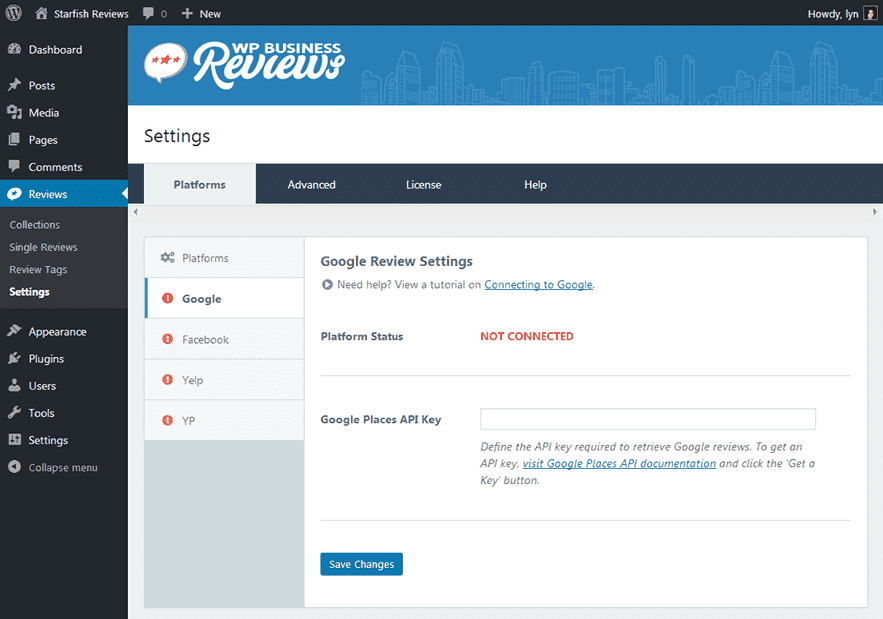Image resolution: width=883 pixels, height=619 pixels.
Task: Click the right scroll arrow under the tabs
Action: pyautogui.click(x=875, y=212)
